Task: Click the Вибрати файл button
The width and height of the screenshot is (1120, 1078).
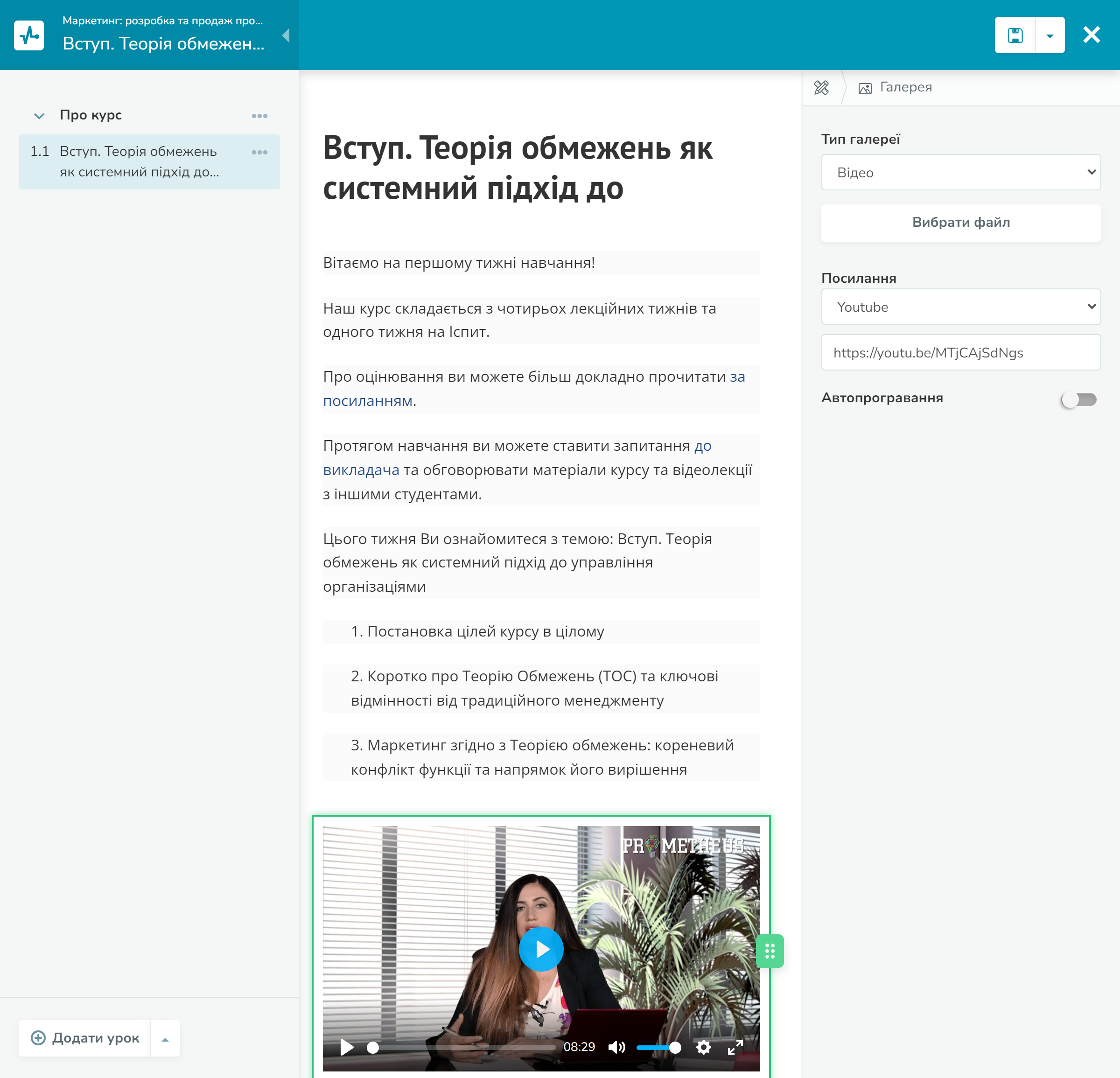Action: [x=960, y=222]
